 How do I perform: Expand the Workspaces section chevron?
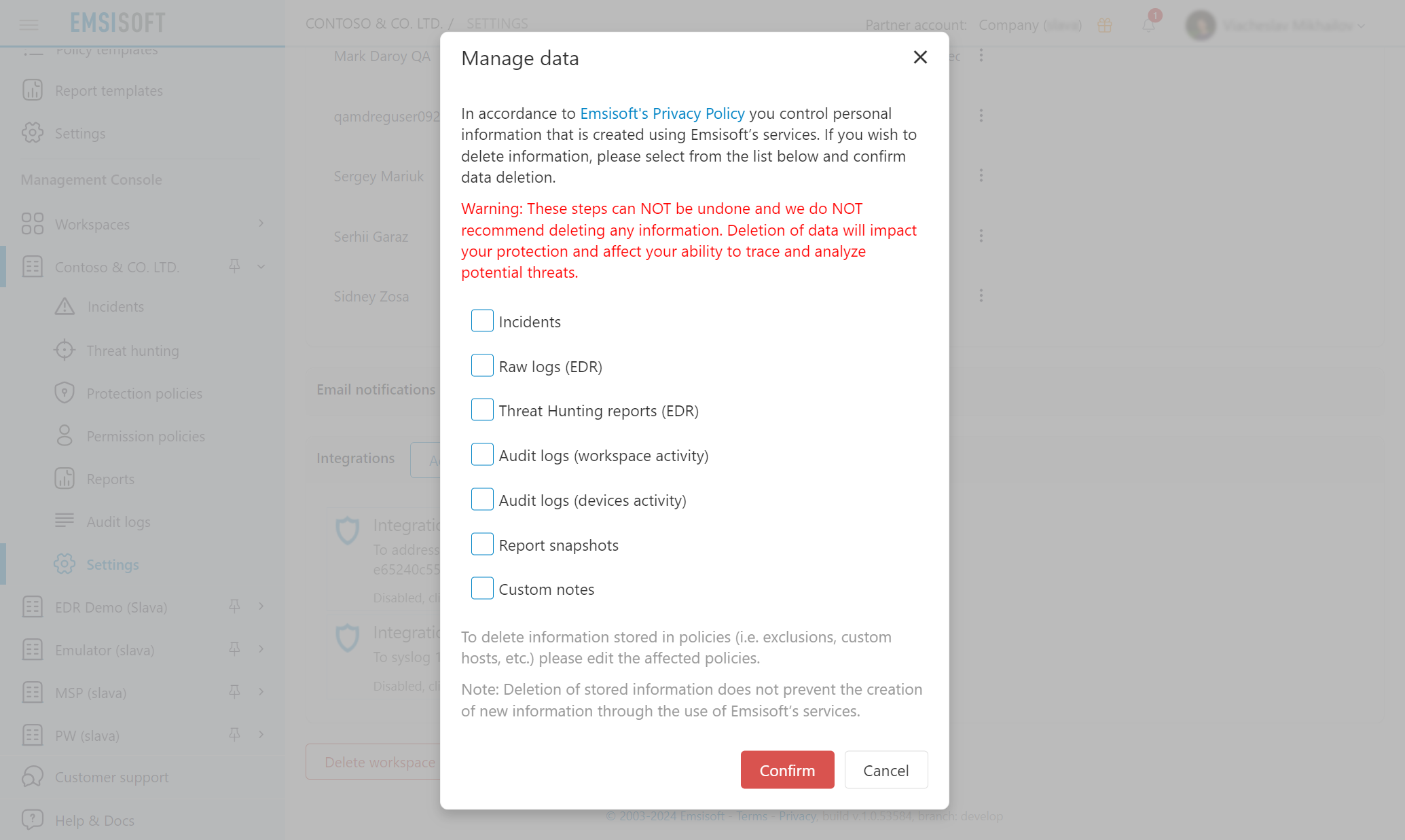click(x=261, y=223)
